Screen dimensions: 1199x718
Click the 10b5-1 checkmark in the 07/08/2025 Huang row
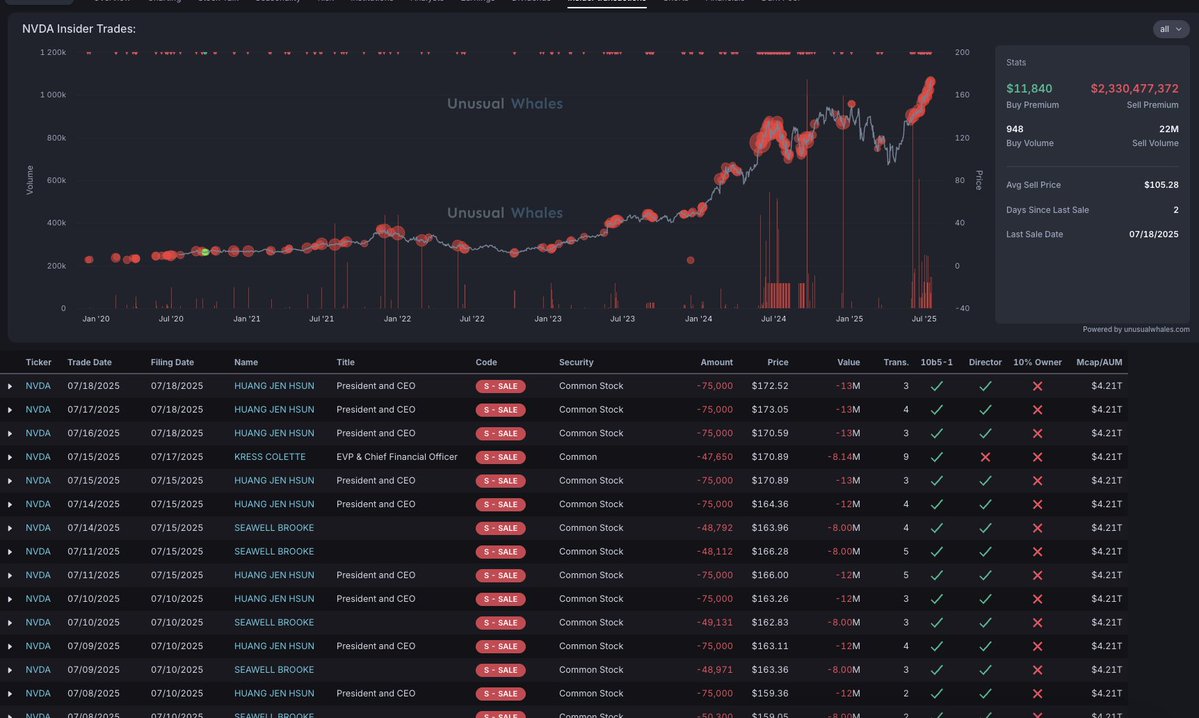pos(936,694)
